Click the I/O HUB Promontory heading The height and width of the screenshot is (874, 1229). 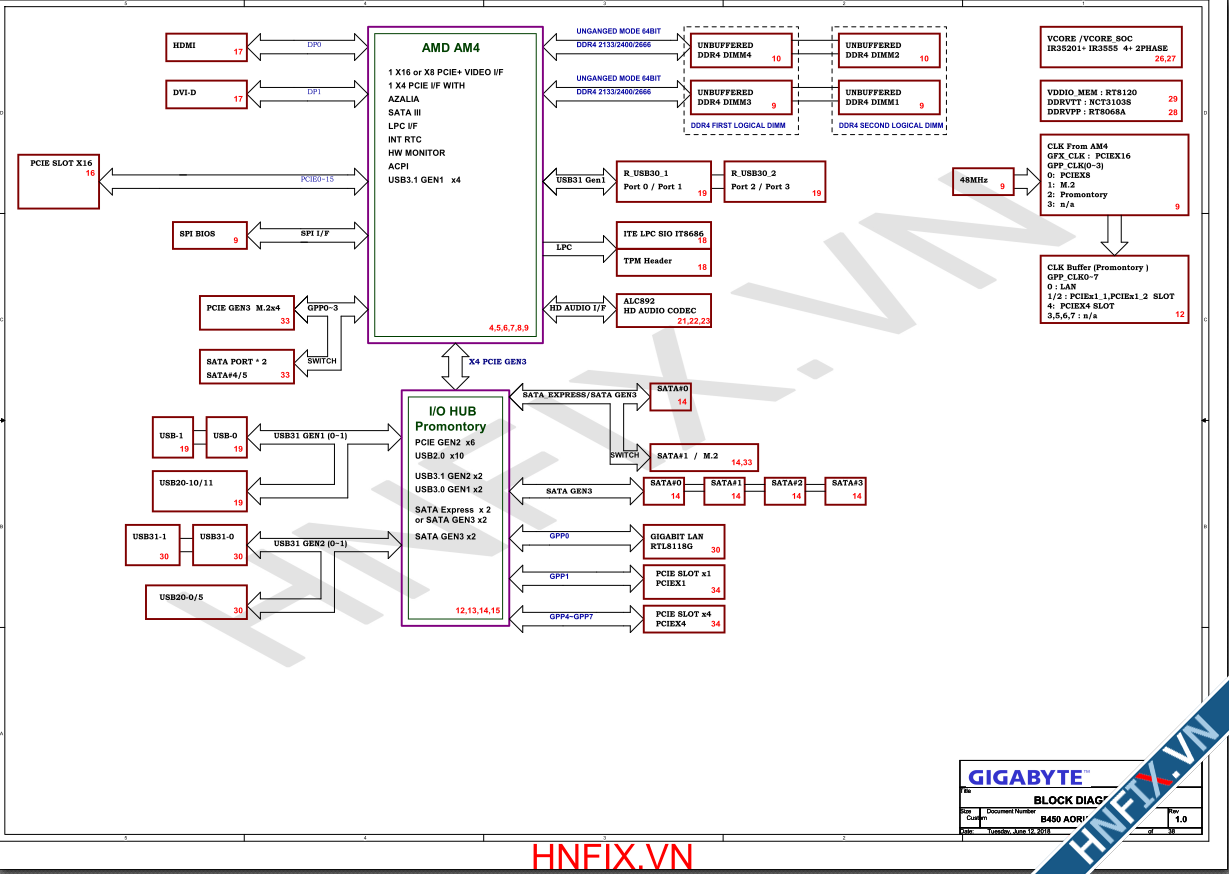[x=451, y=419]
